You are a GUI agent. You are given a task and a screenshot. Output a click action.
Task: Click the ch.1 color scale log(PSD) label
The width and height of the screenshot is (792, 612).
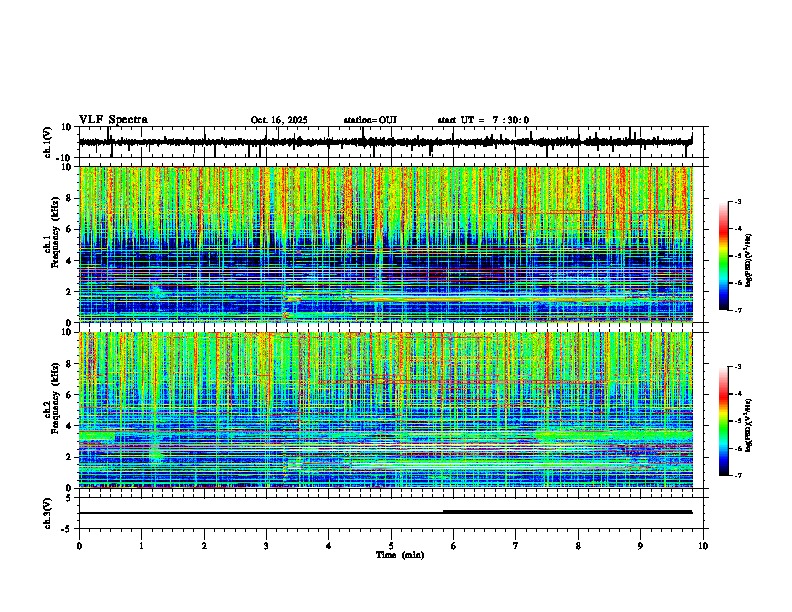click(x=749, y=261)
